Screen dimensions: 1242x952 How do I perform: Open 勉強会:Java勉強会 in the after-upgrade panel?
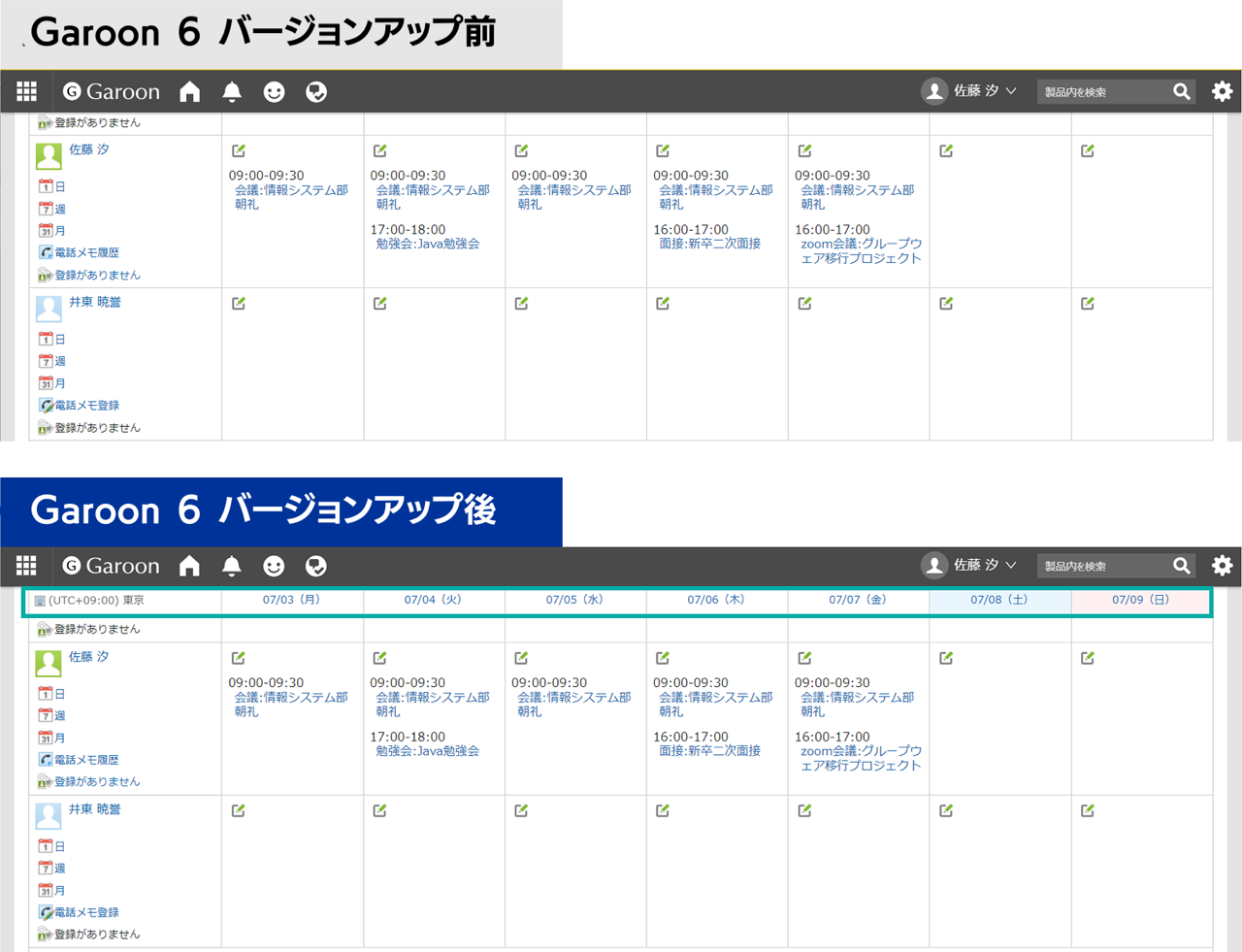(428, 751)
